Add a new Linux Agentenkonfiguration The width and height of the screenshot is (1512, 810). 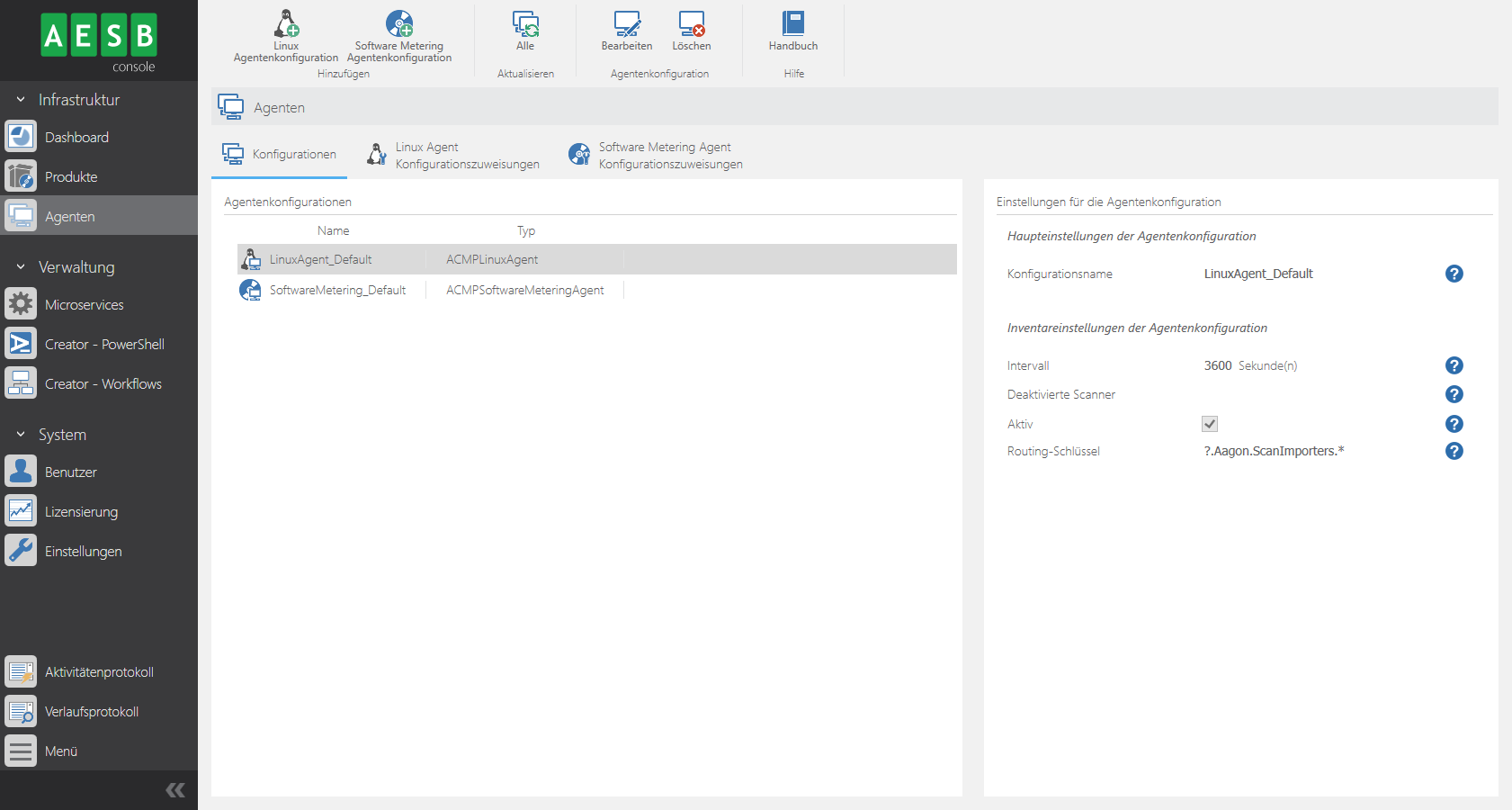click(x=287, y=36)
